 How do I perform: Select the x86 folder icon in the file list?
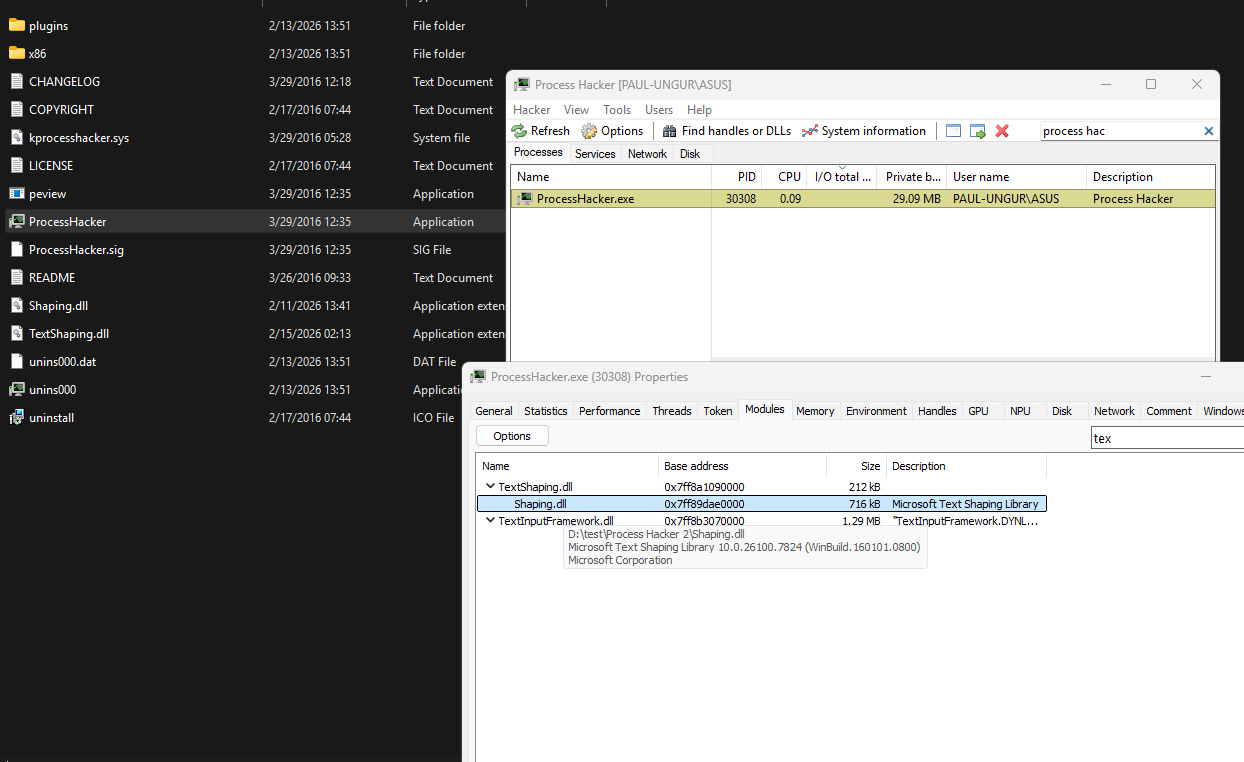pos(16,54)
